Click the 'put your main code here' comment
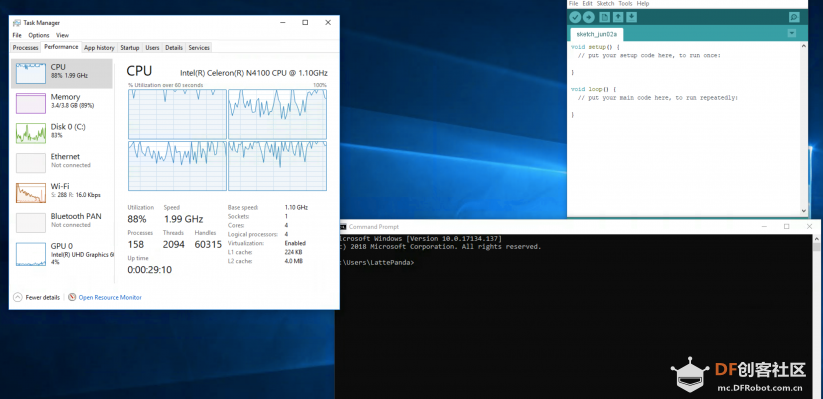 click(x=658, y=98)
